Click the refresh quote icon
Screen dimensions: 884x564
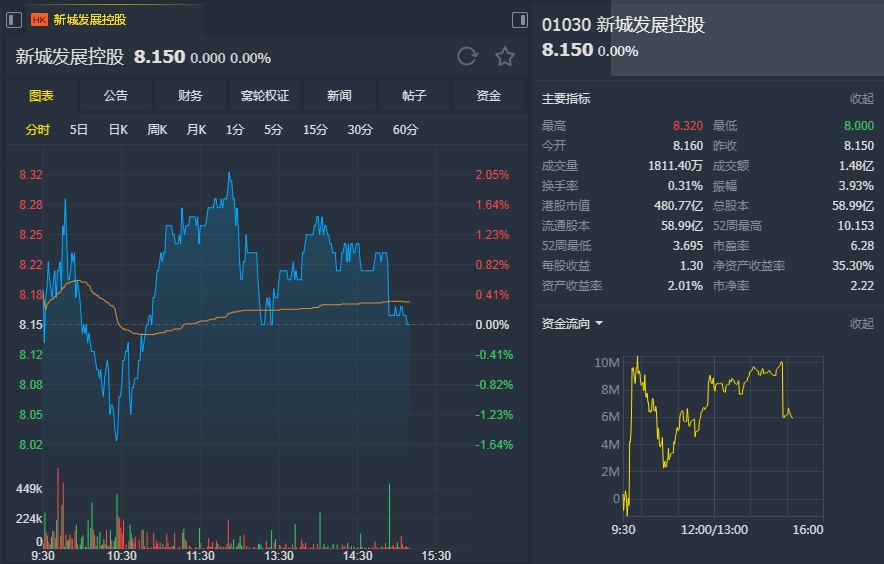point(467,56)
